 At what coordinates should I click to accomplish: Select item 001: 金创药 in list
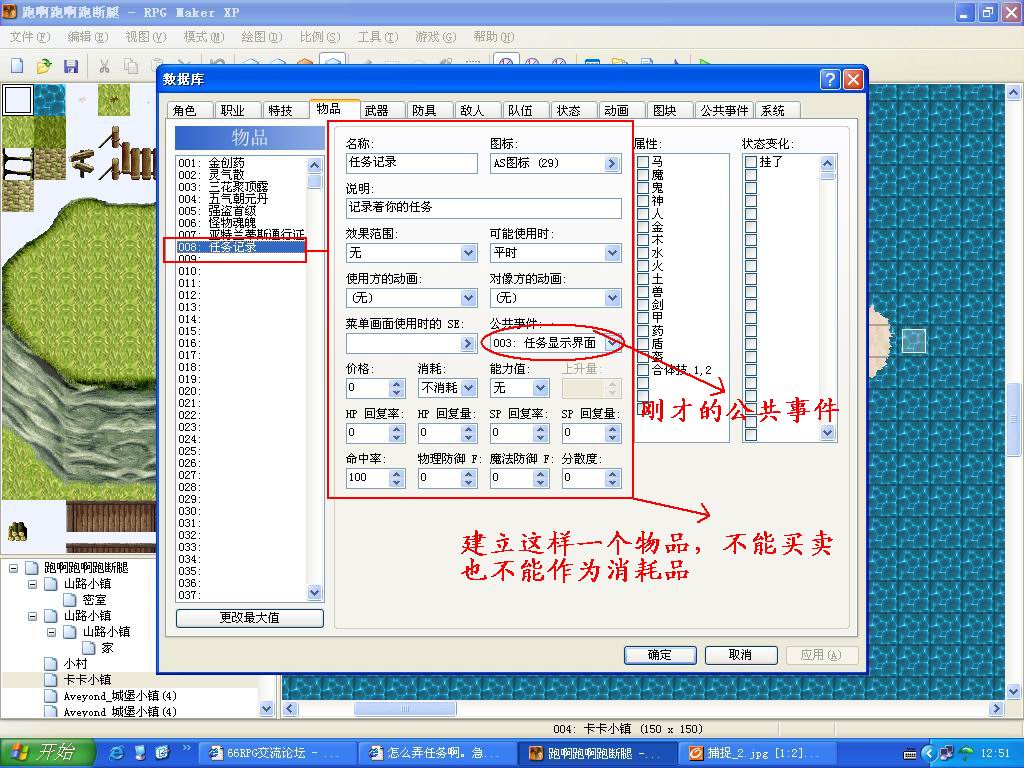point(241,163)
